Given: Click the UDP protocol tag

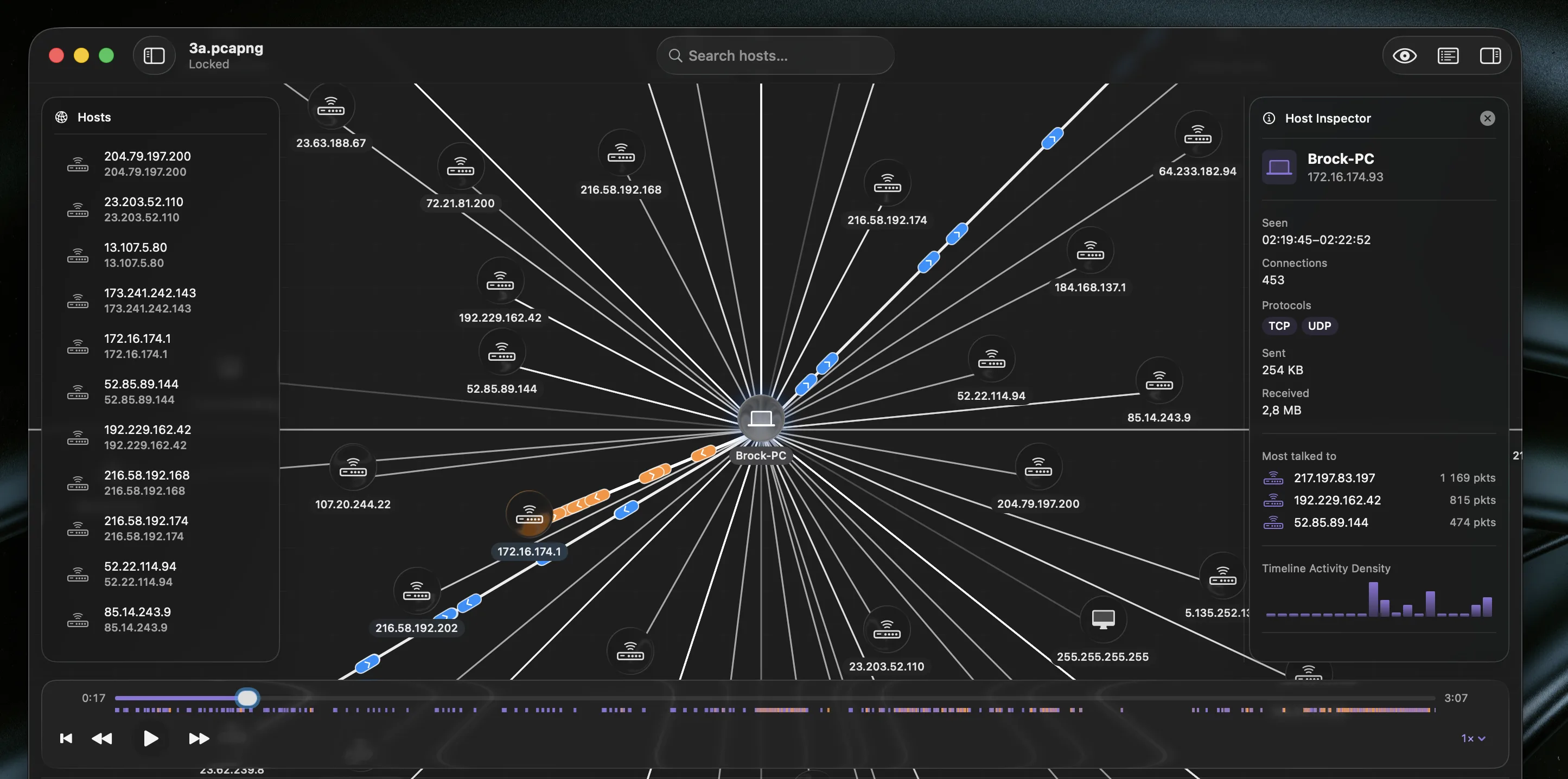Looking at the screenshot, I should 1319,325.
